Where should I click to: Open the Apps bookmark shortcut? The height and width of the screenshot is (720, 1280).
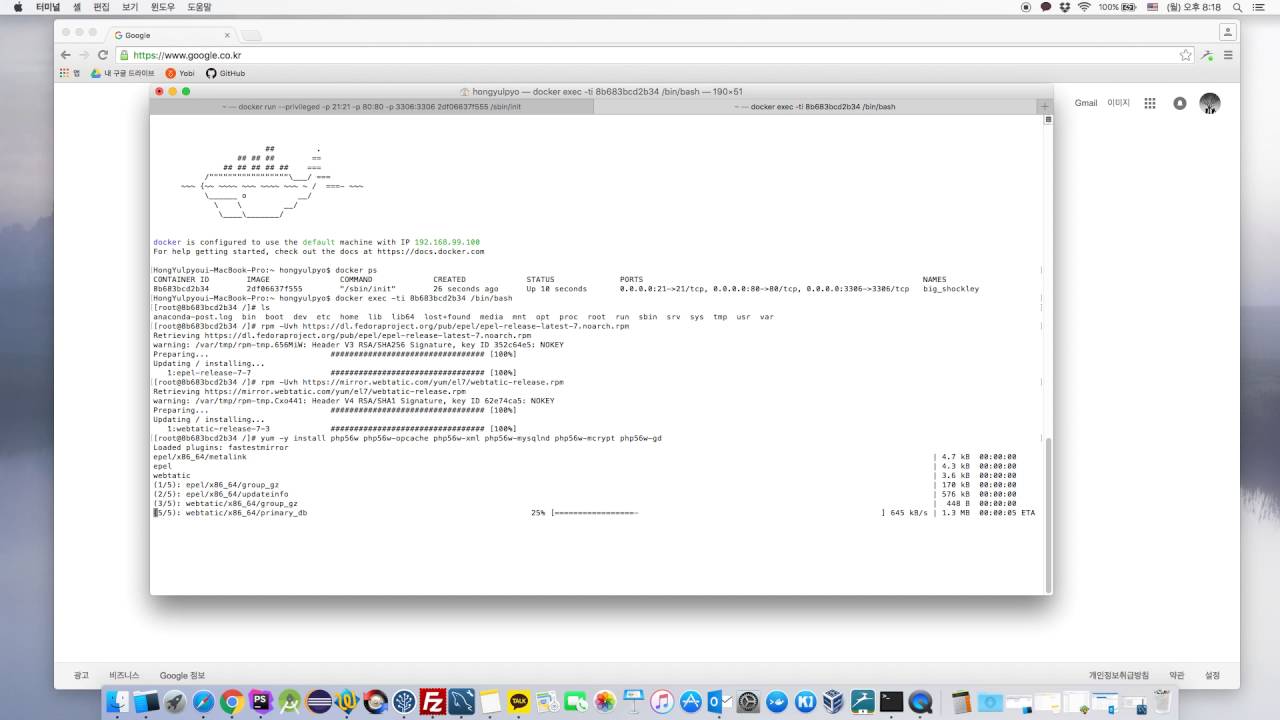pyautogui.click(x=70, y=73)
